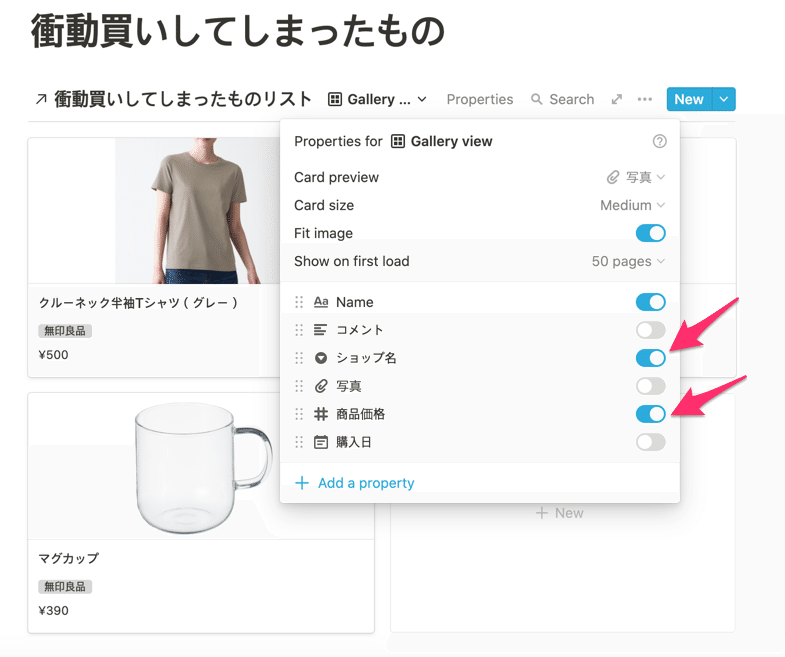Click the drag handle for コメント property

coord(299,330)
